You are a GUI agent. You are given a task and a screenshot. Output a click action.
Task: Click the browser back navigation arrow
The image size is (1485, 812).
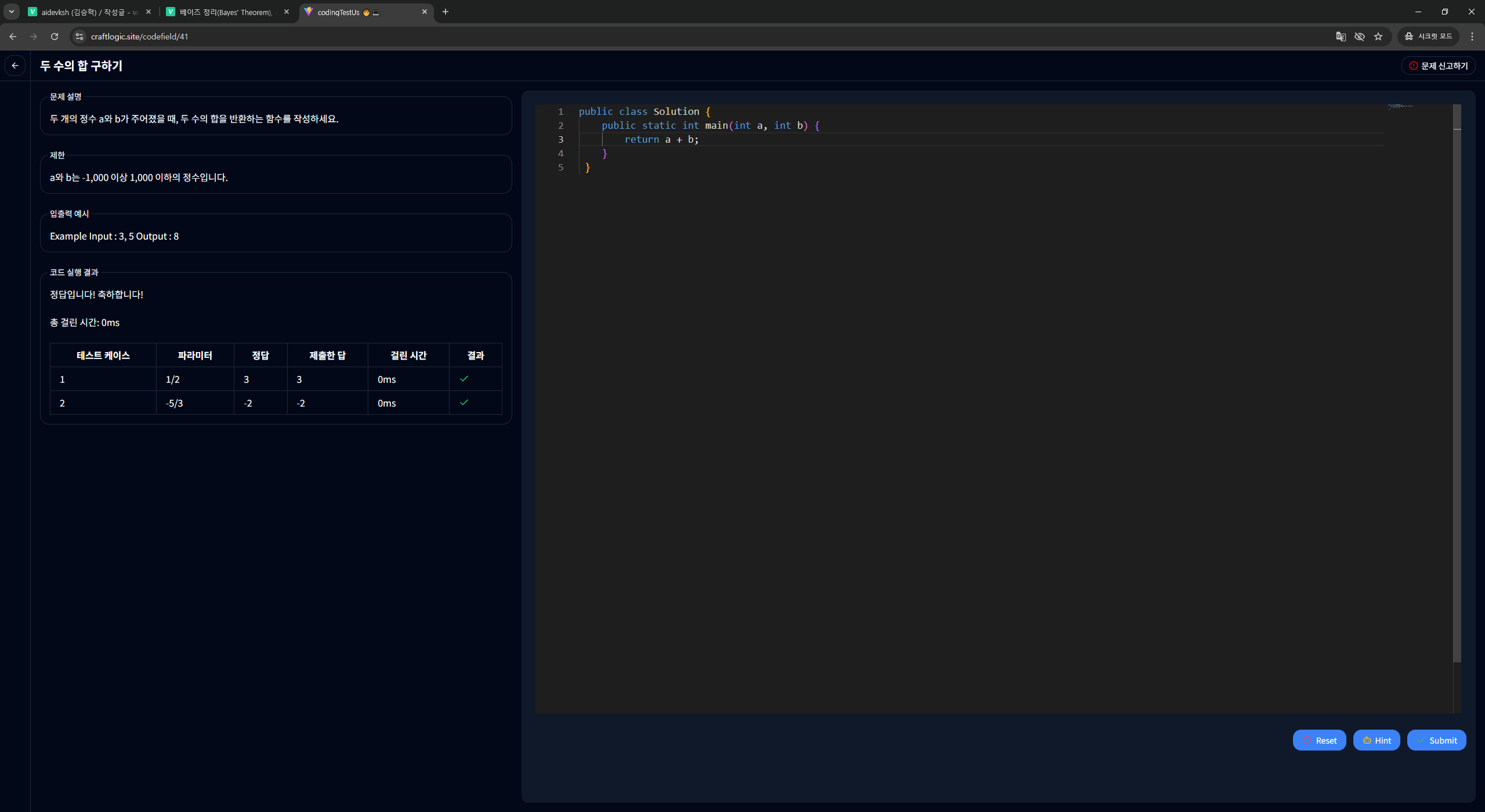coord(13,37)
